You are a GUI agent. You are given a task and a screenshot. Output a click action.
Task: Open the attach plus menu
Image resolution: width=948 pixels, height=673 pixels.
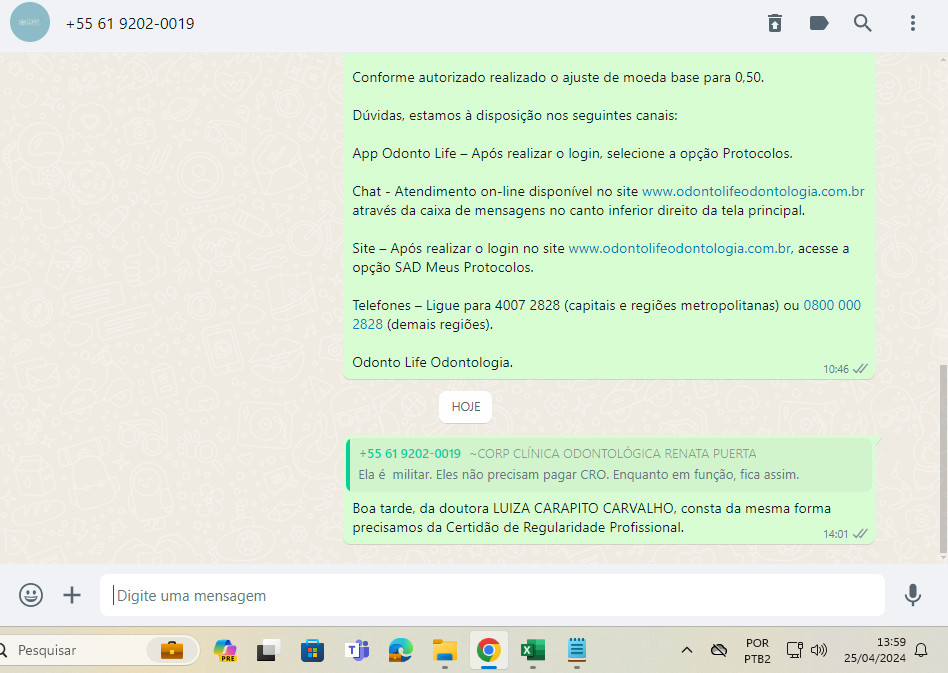(x=72, y=595)
